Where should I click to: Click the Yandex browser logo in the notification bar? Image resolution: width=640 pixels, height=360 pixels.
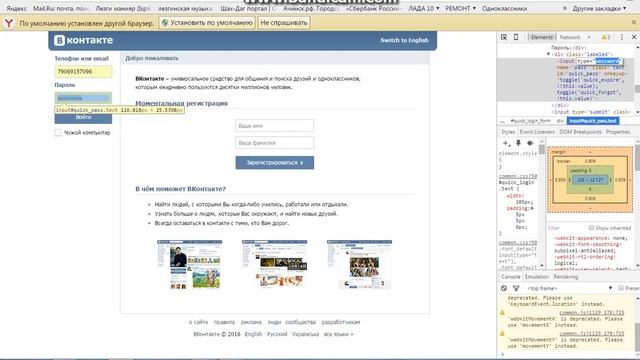(x=8, y=23)
